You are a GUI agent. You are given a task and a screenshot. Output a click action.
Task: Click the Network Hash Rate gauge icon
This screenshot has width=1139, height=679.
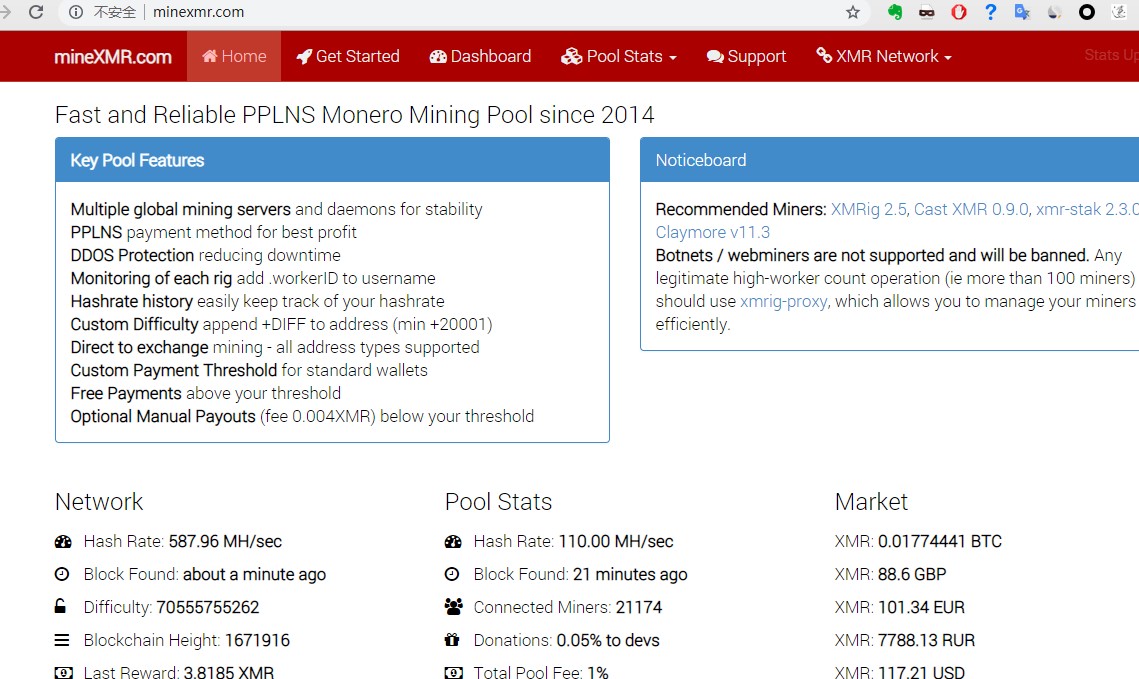[63, 541]
